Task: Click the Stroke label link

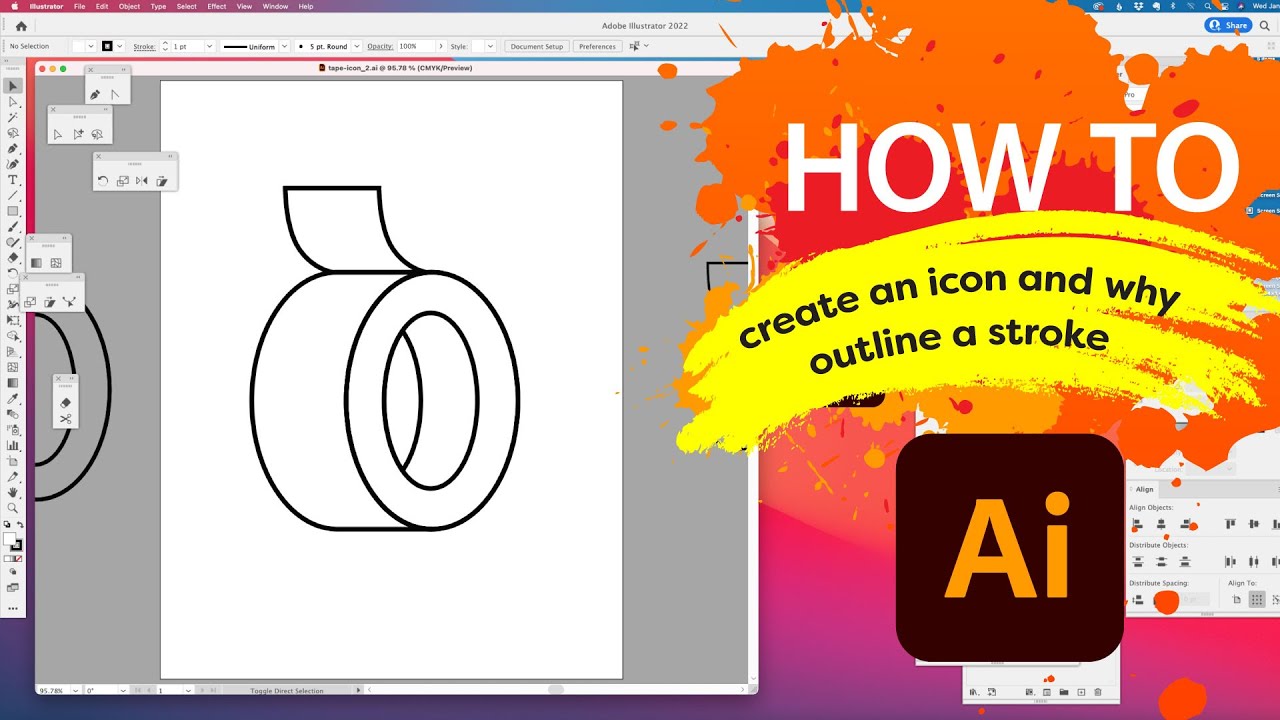Action: pyautogui.click(x=145, y=46)
